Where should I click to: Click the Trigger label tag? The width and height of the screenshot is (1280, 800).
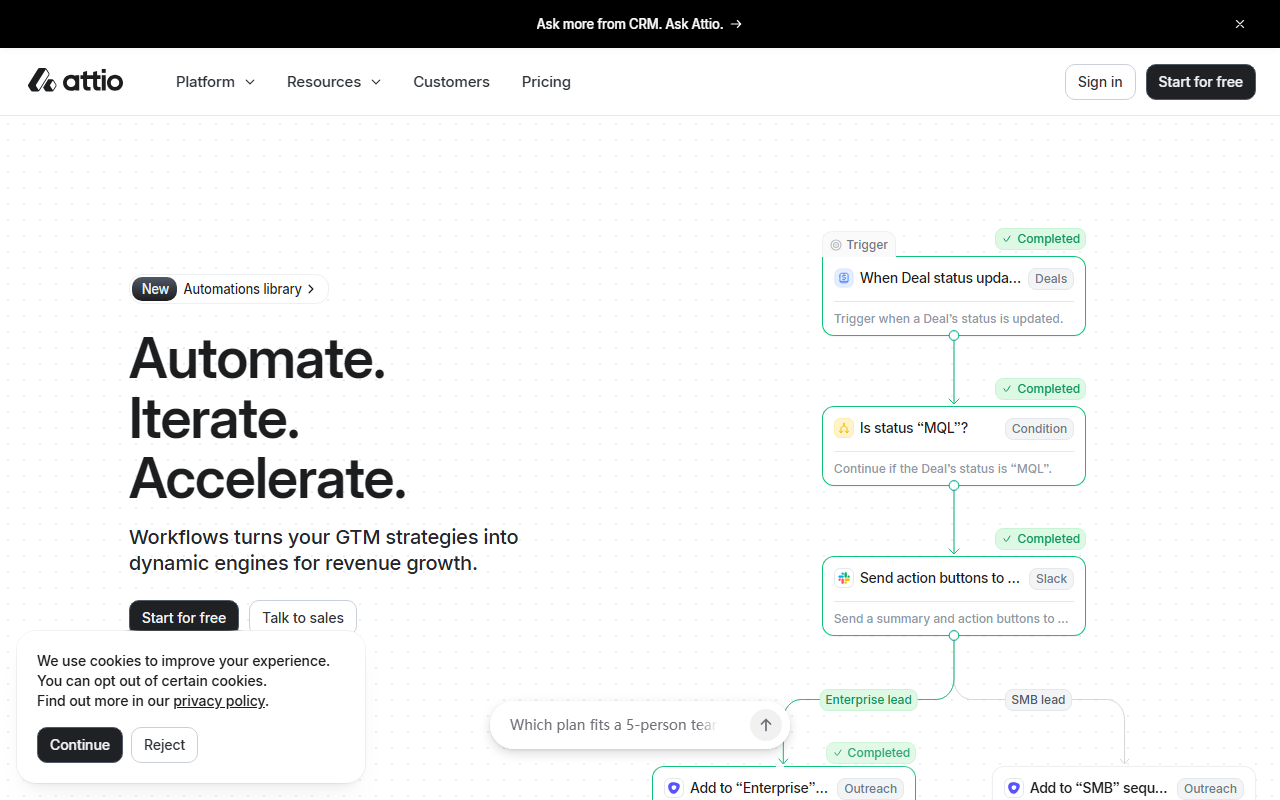coord(859,244)
